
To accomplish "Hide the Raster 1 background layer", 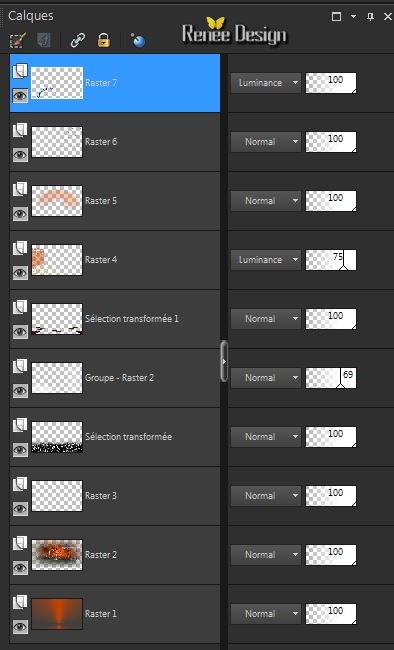I will coord(20,627).
